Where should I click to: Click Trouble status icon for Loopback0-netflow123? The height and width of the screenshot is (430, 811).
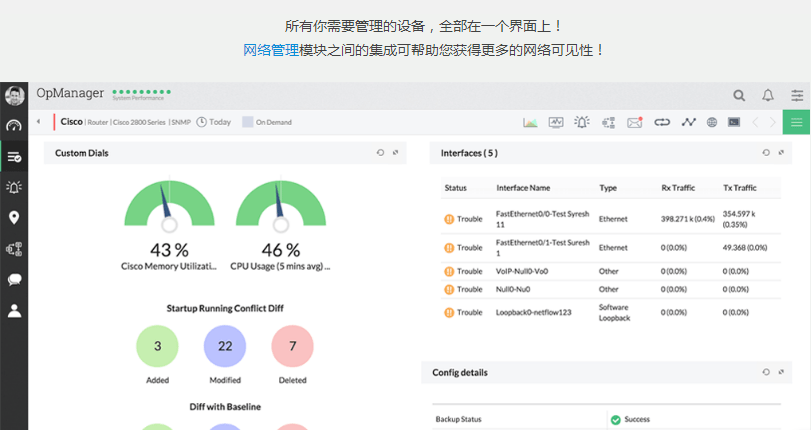coord(449,313)
